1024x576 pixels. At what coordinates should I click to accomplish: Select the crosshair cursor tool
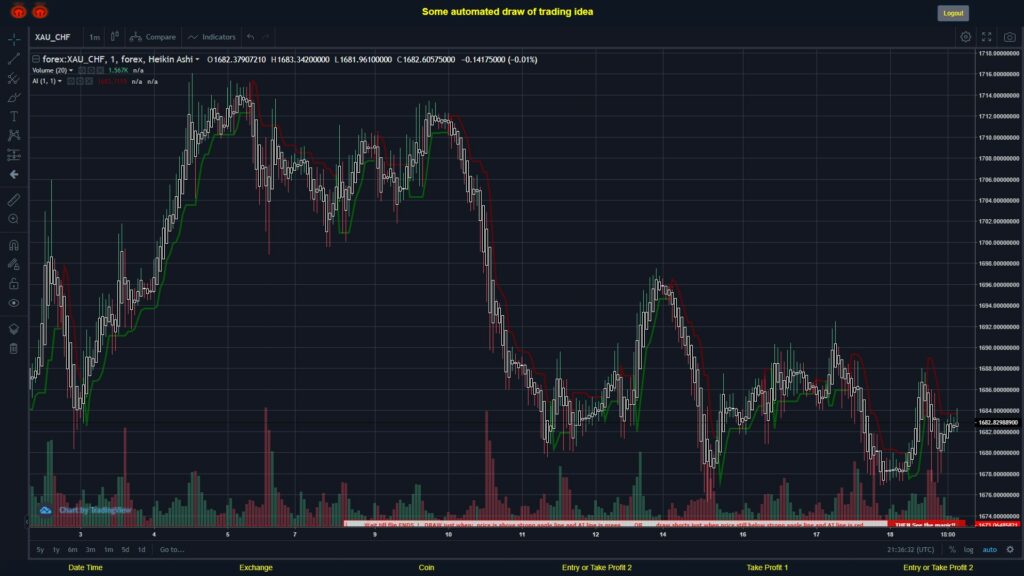pos(14,39)
